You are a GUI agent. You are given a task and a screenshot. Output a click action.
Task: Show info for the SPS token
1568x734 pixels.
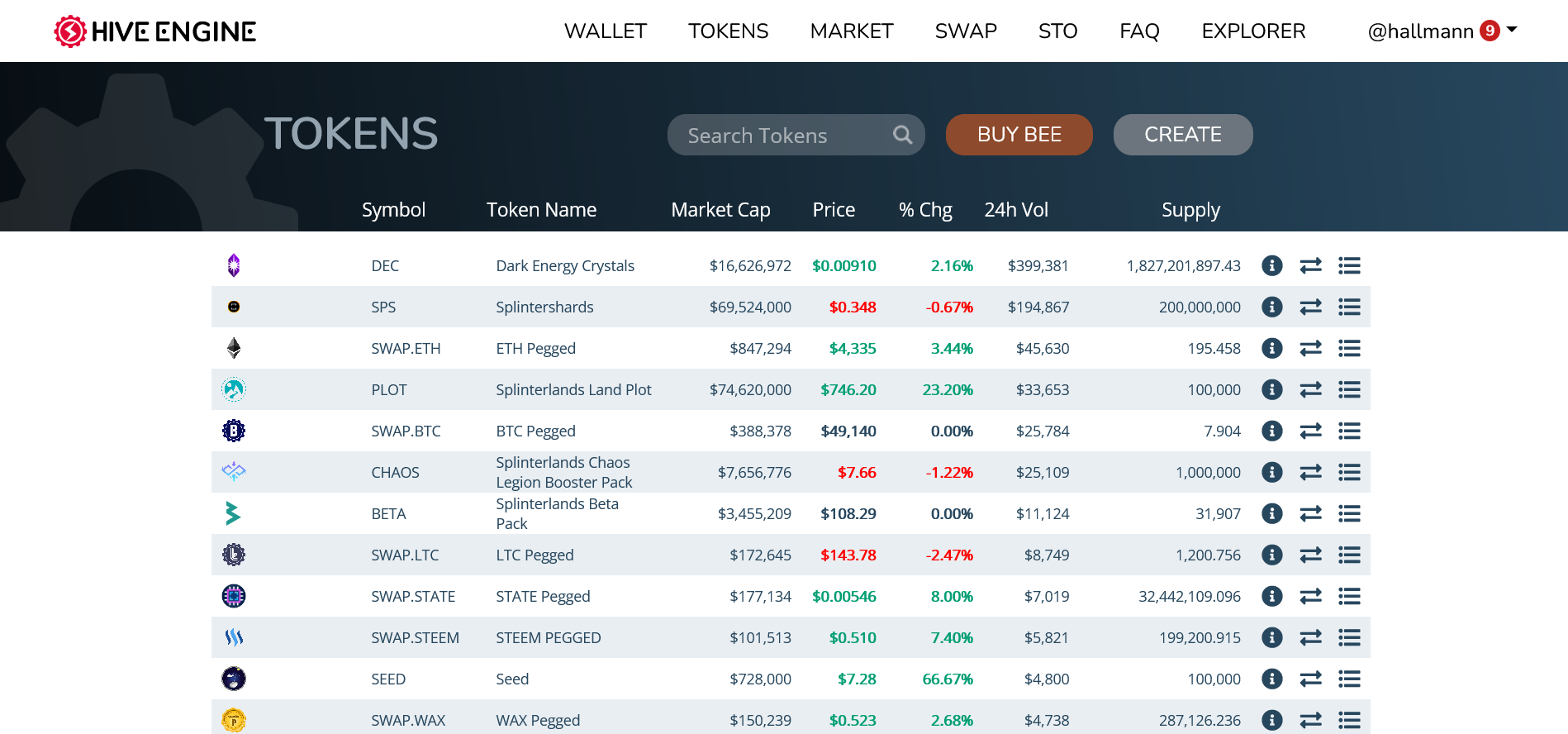pyautogui.click(x=1272, y=307)
